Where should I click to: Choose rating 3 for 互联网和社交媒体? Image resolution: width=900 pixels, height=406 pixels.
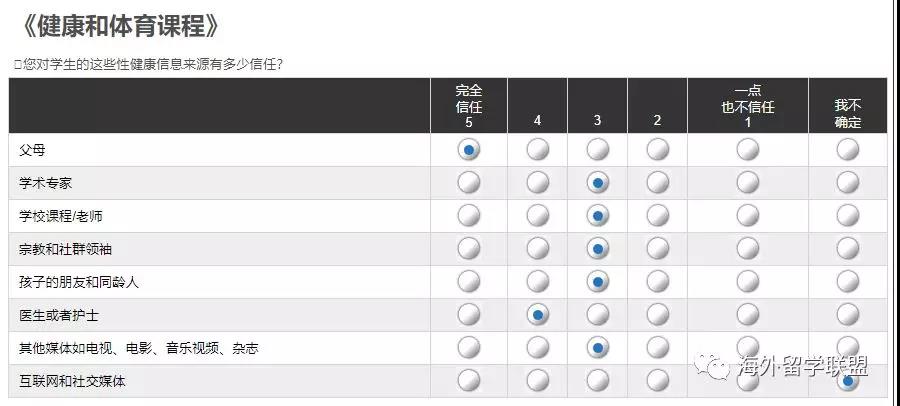598,380
